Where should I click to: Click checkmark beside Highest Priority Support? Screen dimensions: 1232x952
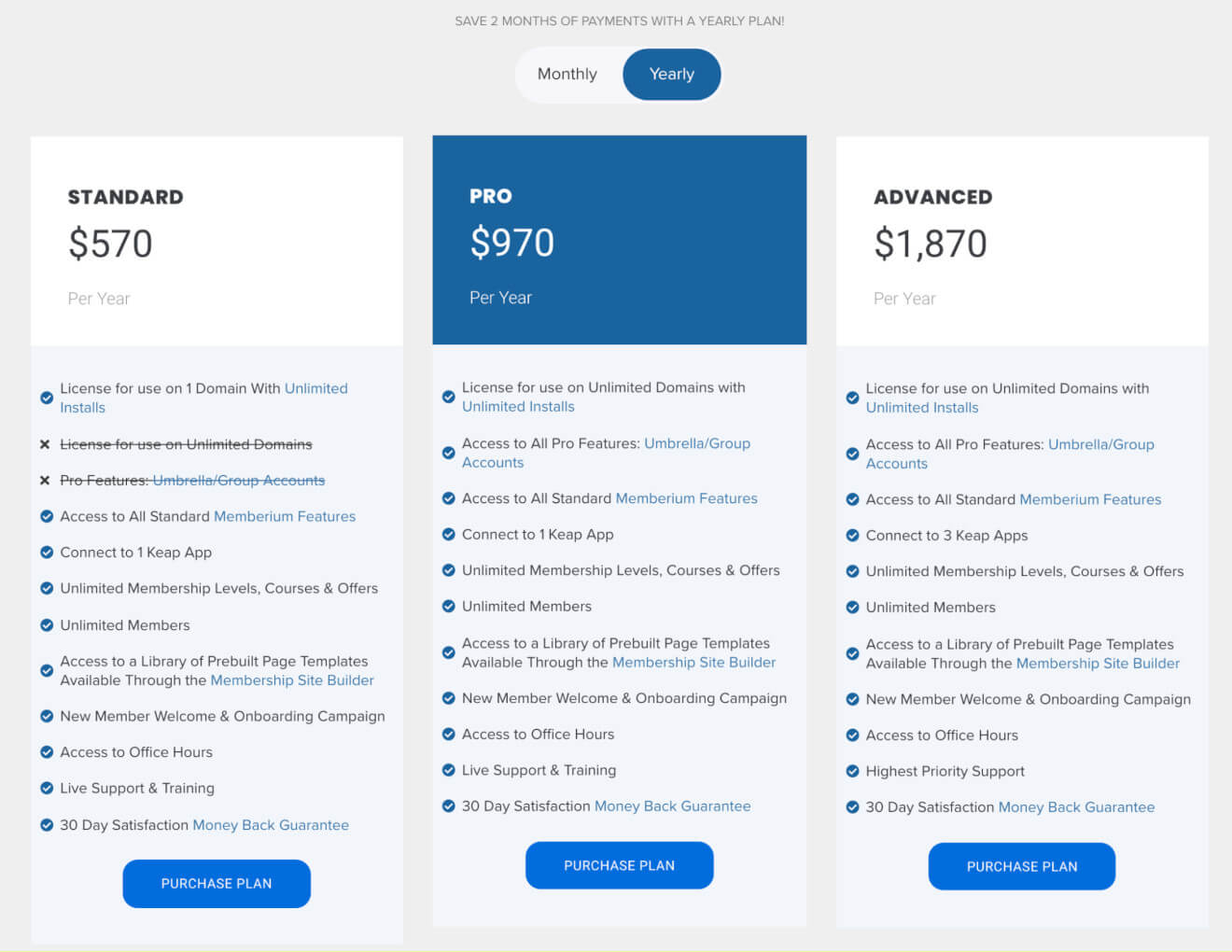tap(852, 771)
